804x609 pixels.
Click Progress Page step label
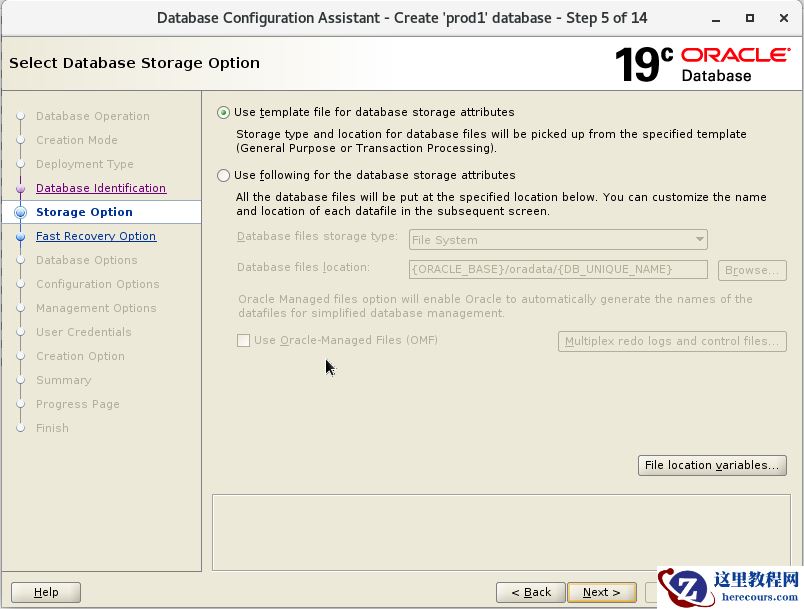(x=78, y=404)
